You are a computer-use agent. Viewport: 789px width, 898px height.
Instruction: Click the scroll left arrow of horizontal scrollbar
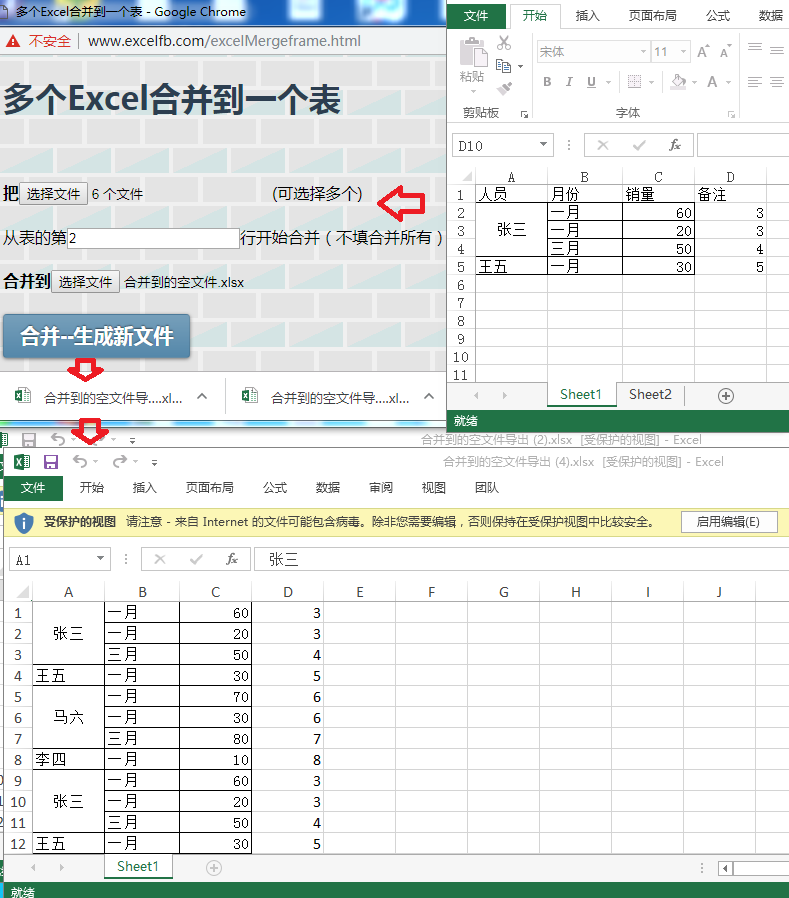(x=725, y=868)
